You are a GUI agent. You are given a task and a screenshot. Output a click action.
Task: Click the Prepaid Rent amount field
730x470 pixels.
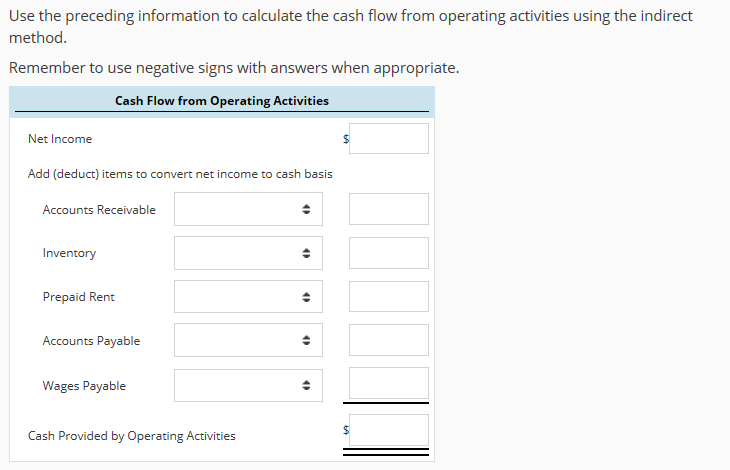(388, 297)
